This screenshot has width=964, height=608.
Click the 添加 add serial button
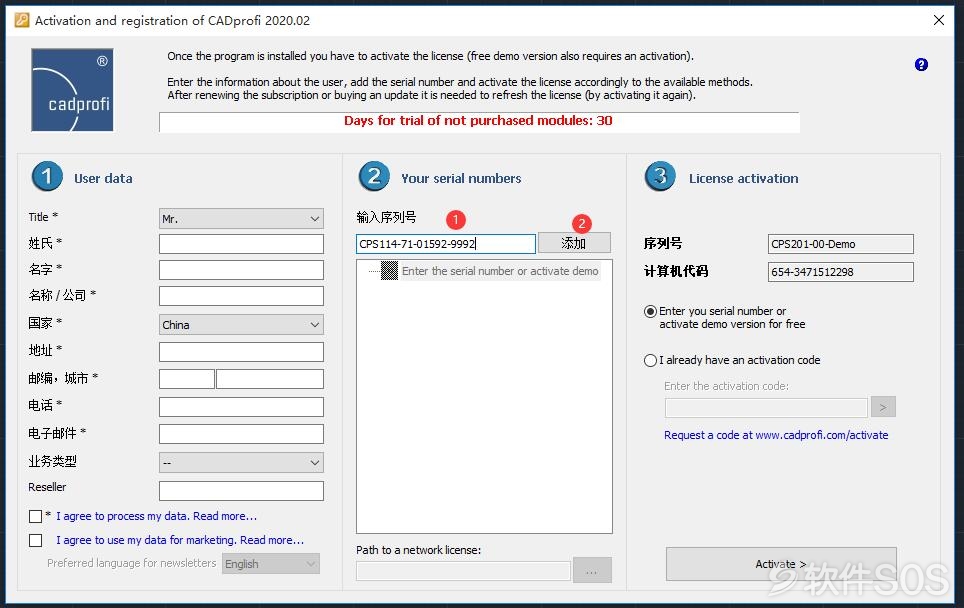click(x=574, y=243)
